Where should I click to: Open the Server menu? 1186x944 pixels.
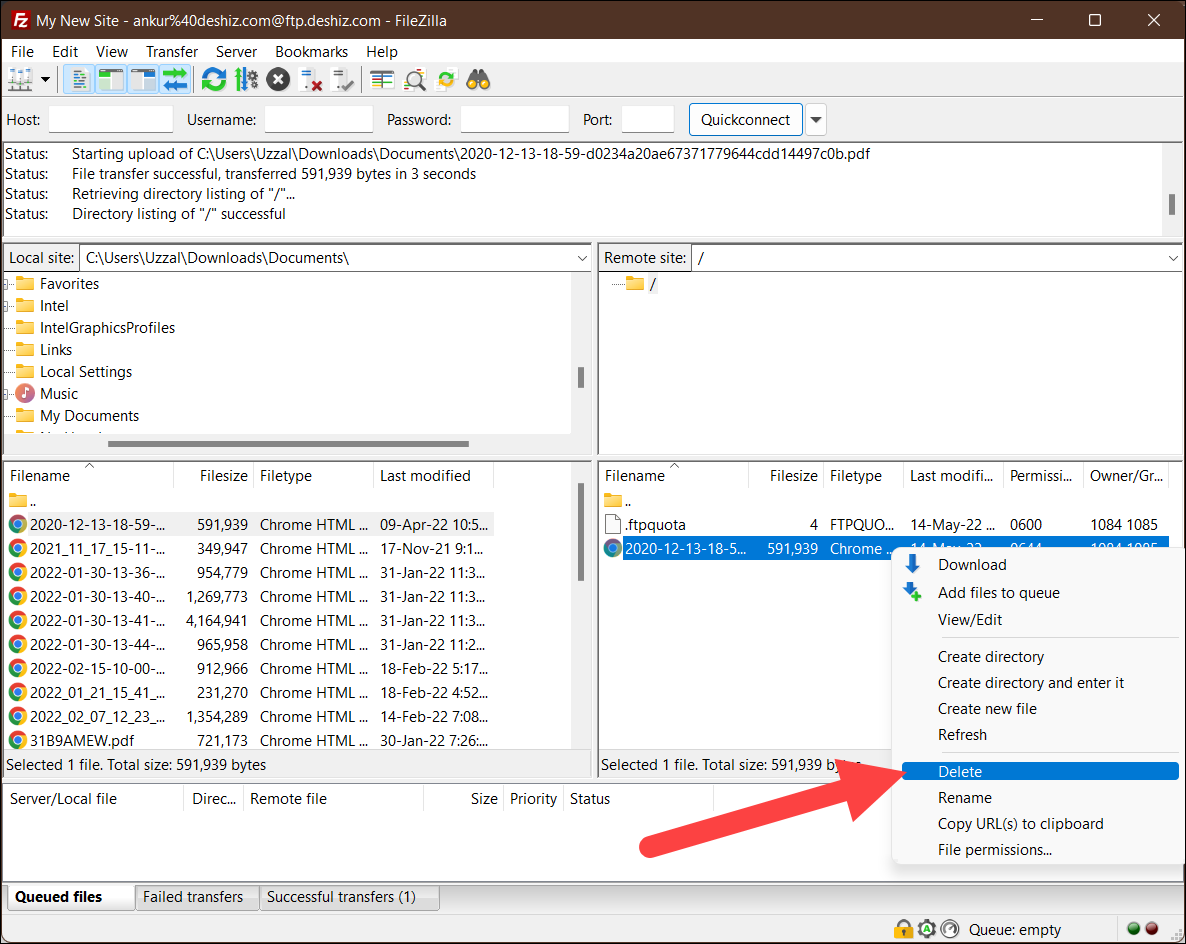(x=236, y=51)
